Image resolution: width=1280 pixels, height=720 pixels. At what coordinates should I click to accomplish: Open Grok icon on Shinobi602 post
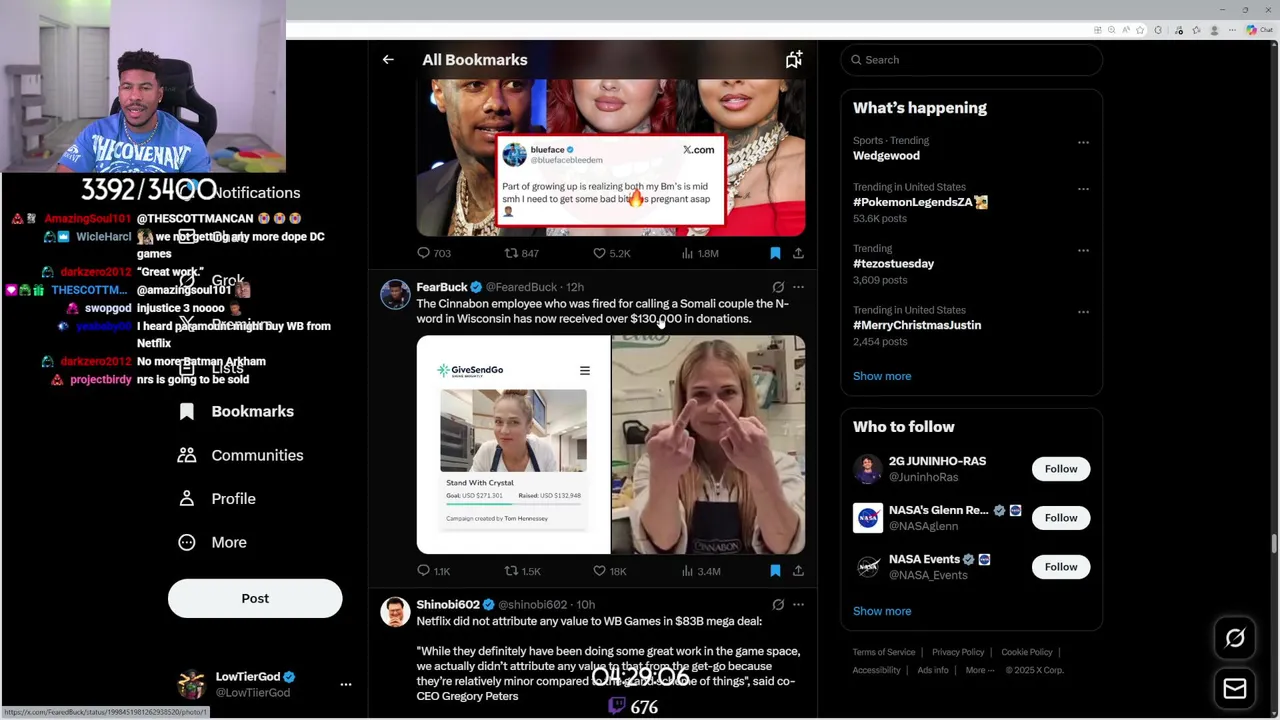tap(778, 605)
